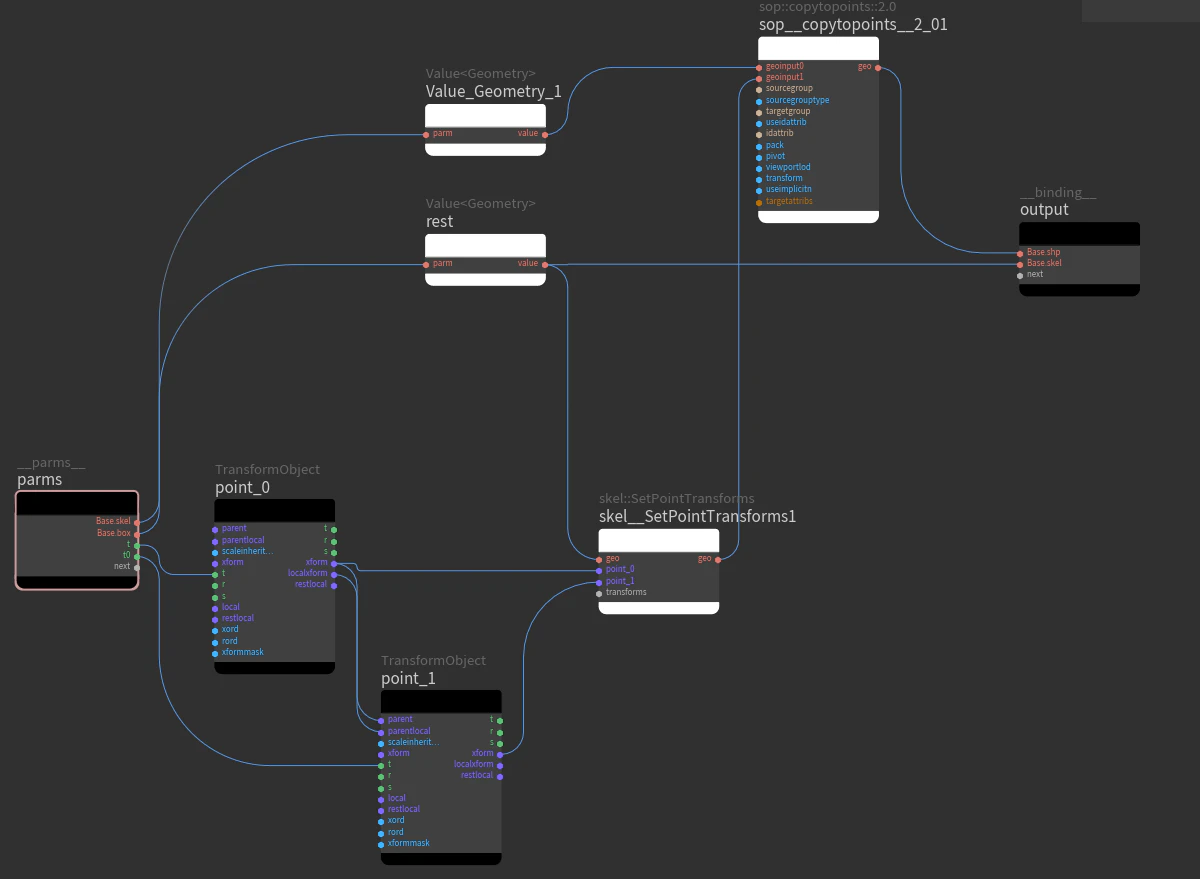
Task: Click value output port on Value_Geometry_1
Action: [544, 134]
